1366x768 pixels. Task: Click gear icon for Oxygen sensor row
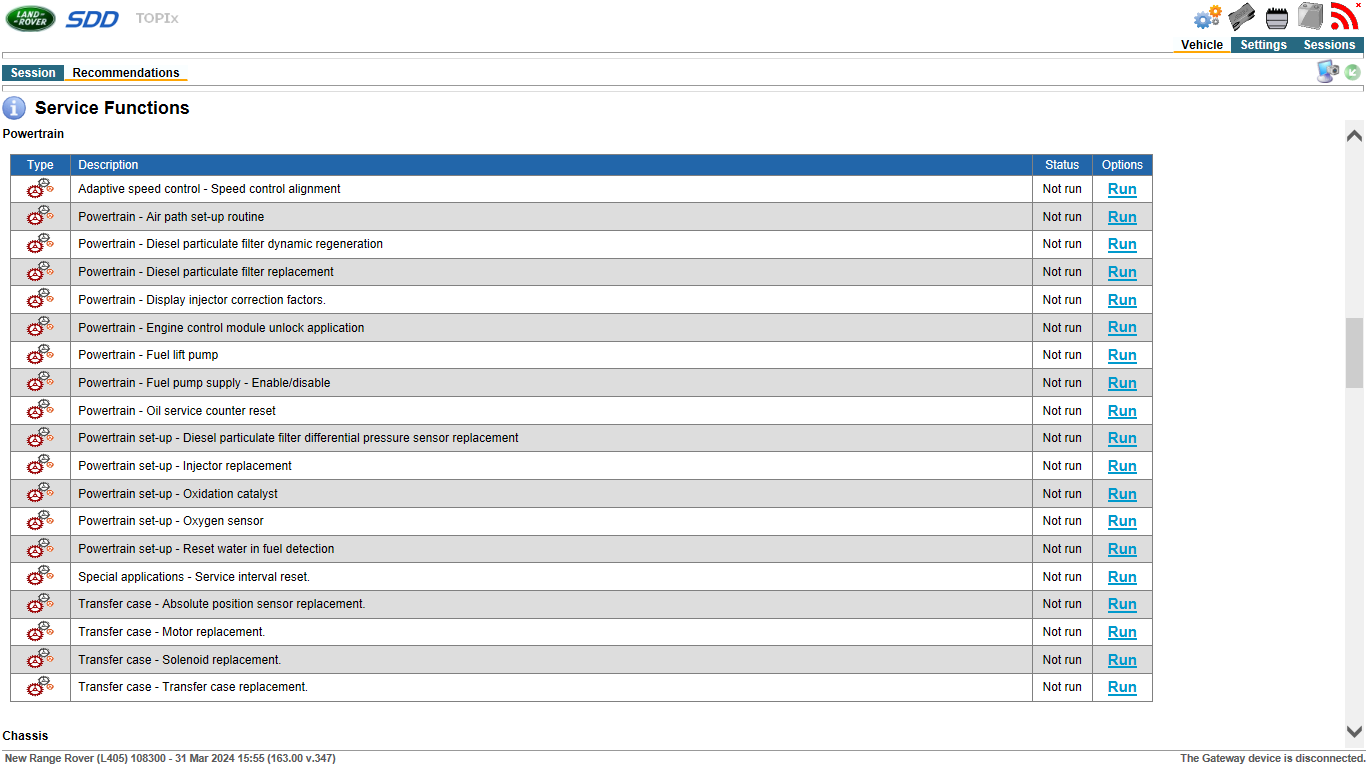(40, 520)
